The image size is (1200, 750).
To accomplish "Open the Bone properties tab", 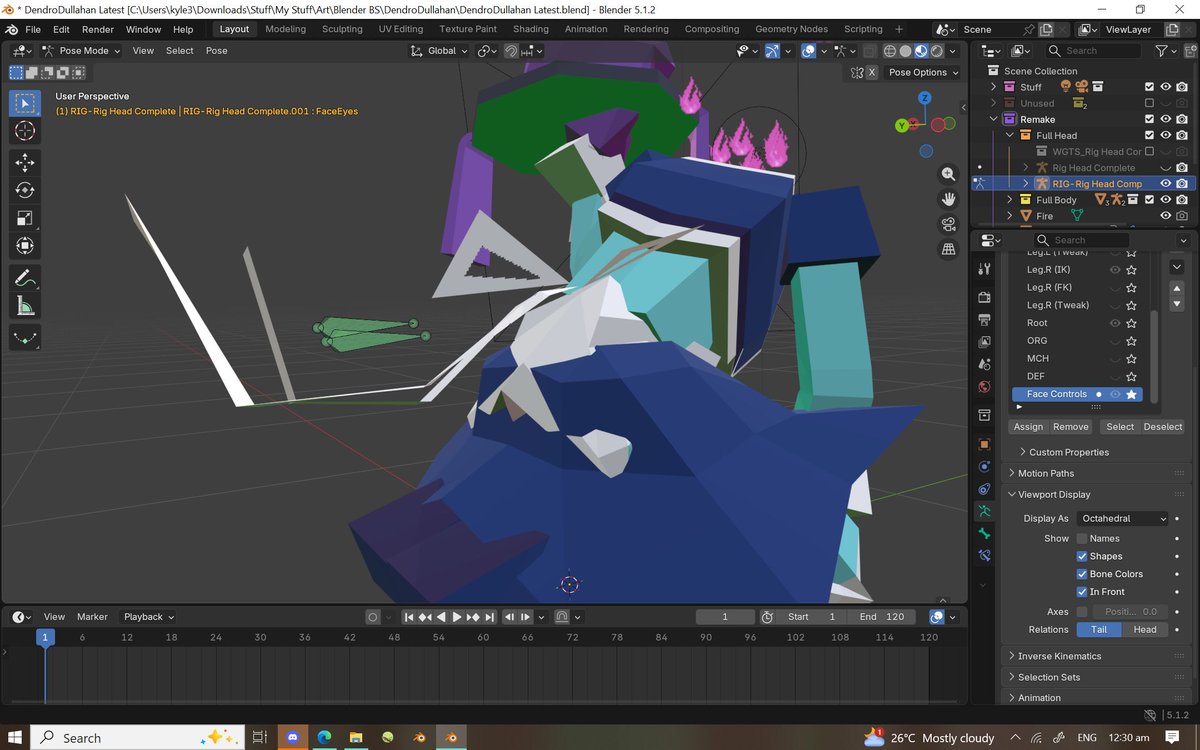I will click(x=984, y=533).
